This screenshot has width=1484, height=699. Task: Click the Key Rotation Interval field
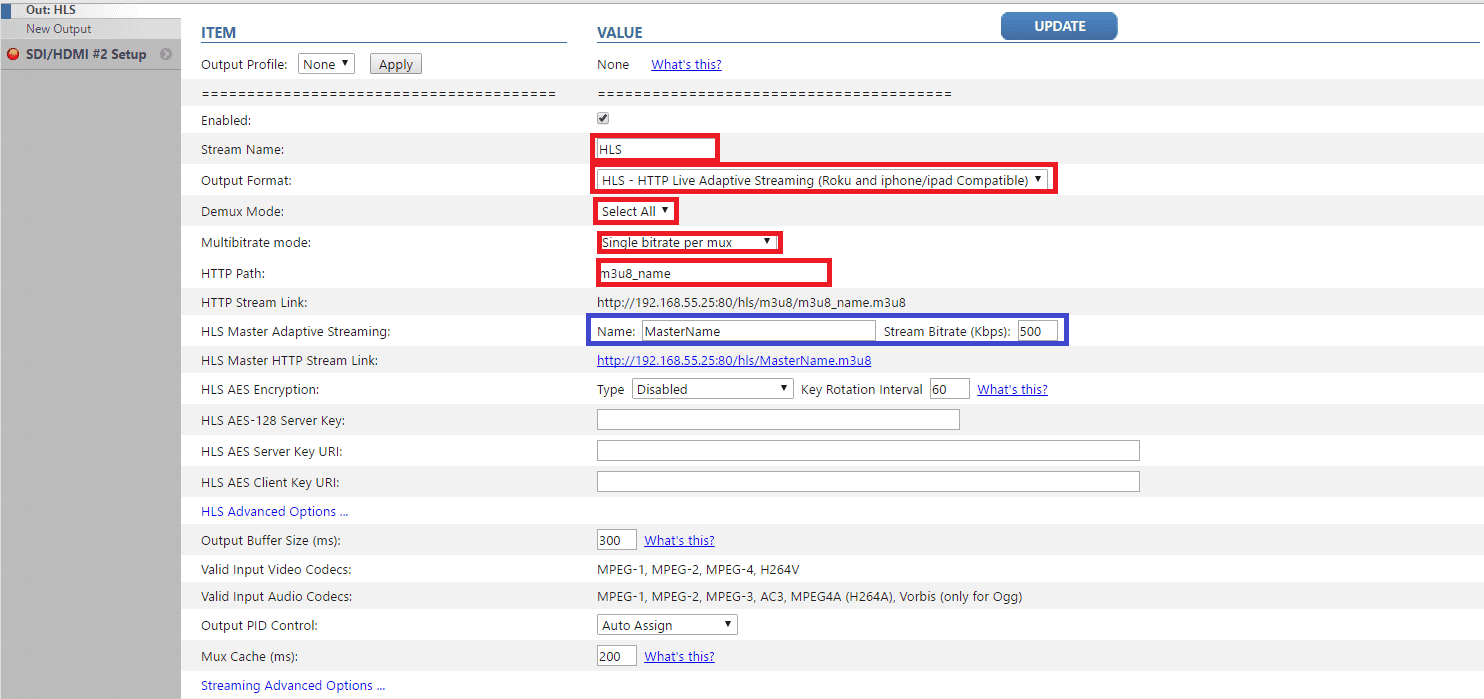[x=949, y=389]
